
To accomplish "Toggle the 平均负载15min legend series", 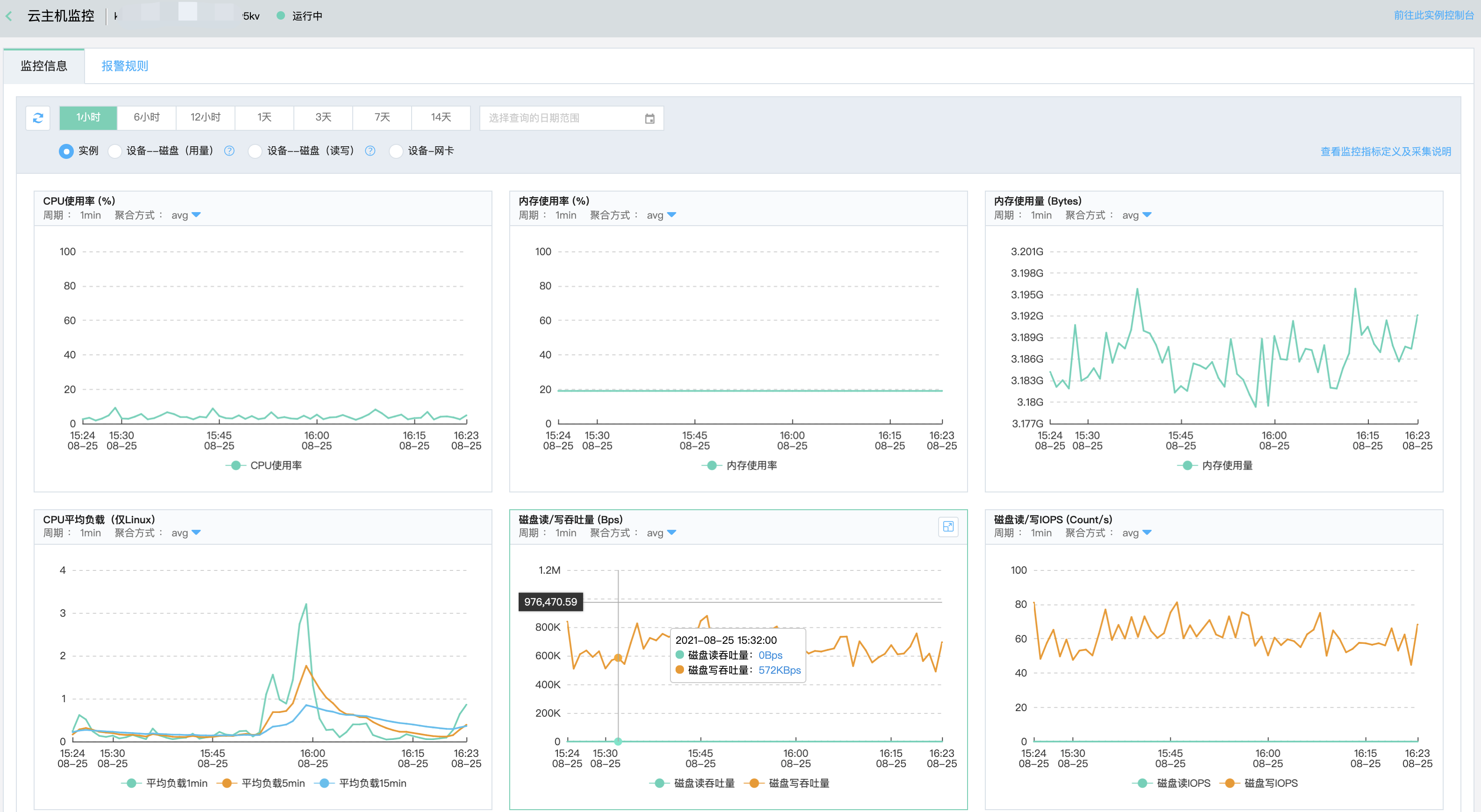I will point(361,783).
